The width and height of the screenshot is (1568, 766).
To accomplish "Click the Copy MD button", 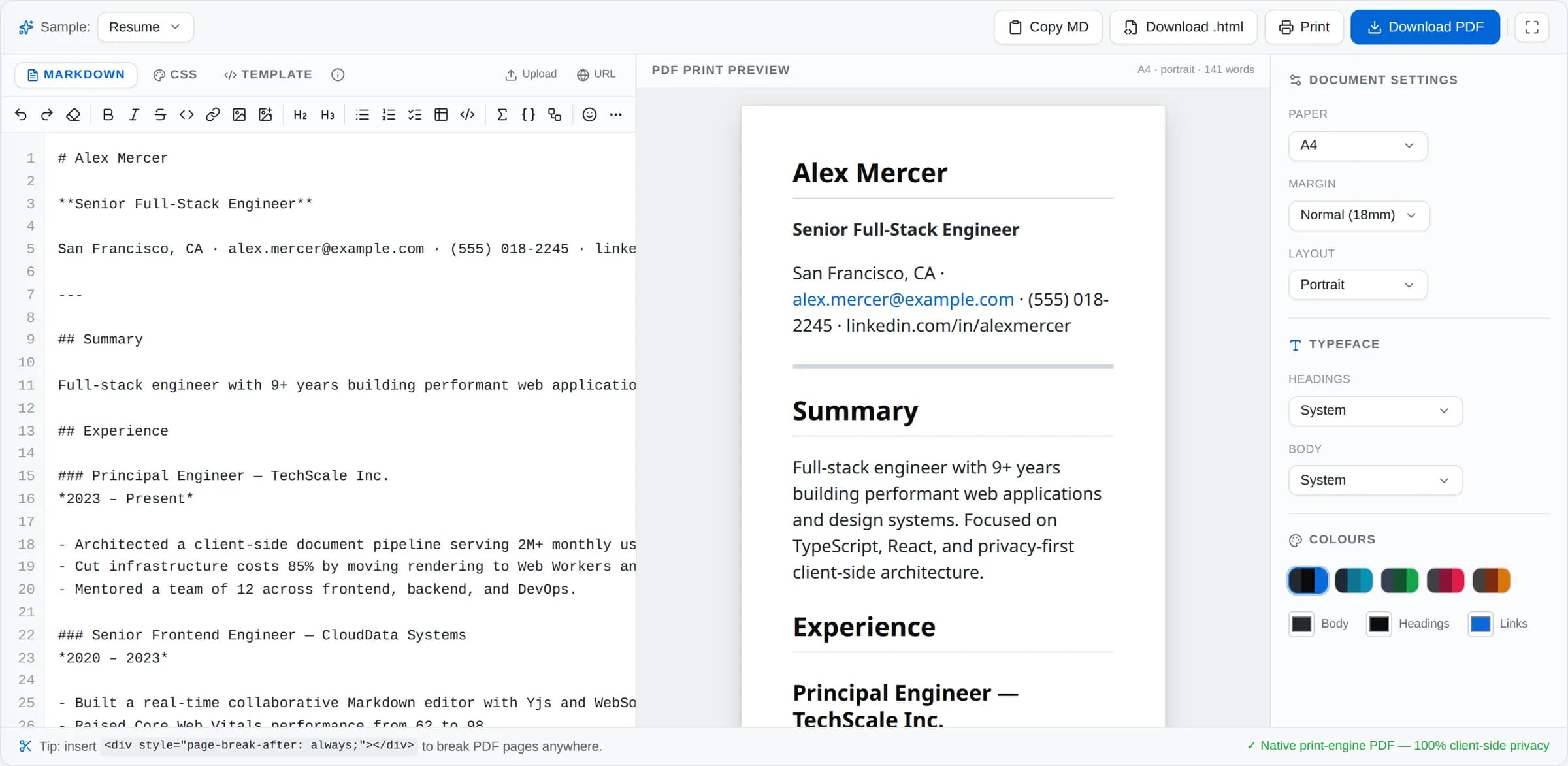I will tap(1048, 27).
